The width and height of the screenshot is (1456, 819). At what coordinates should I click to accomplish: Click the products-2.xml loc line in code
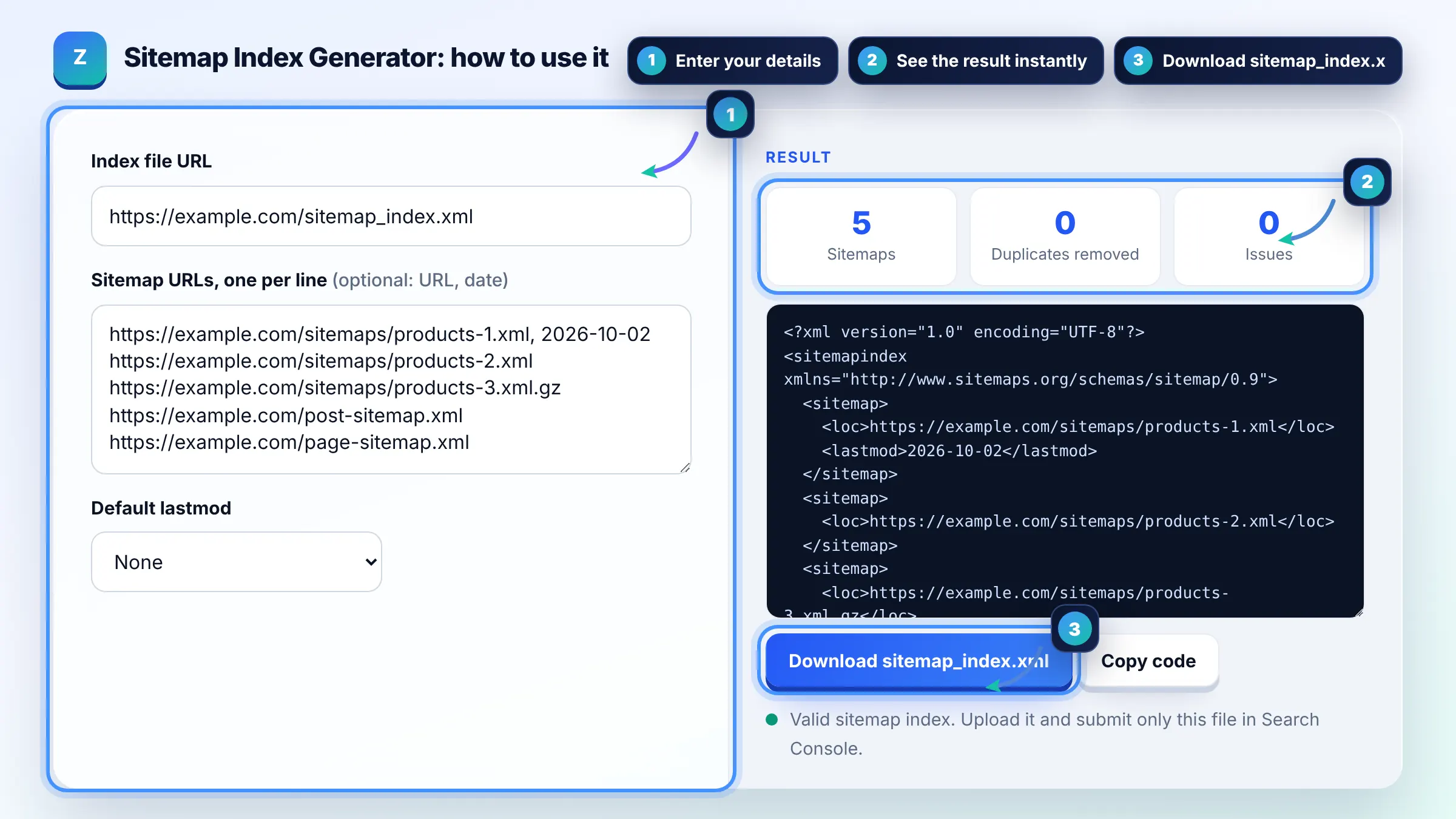tap(1078, 521)
